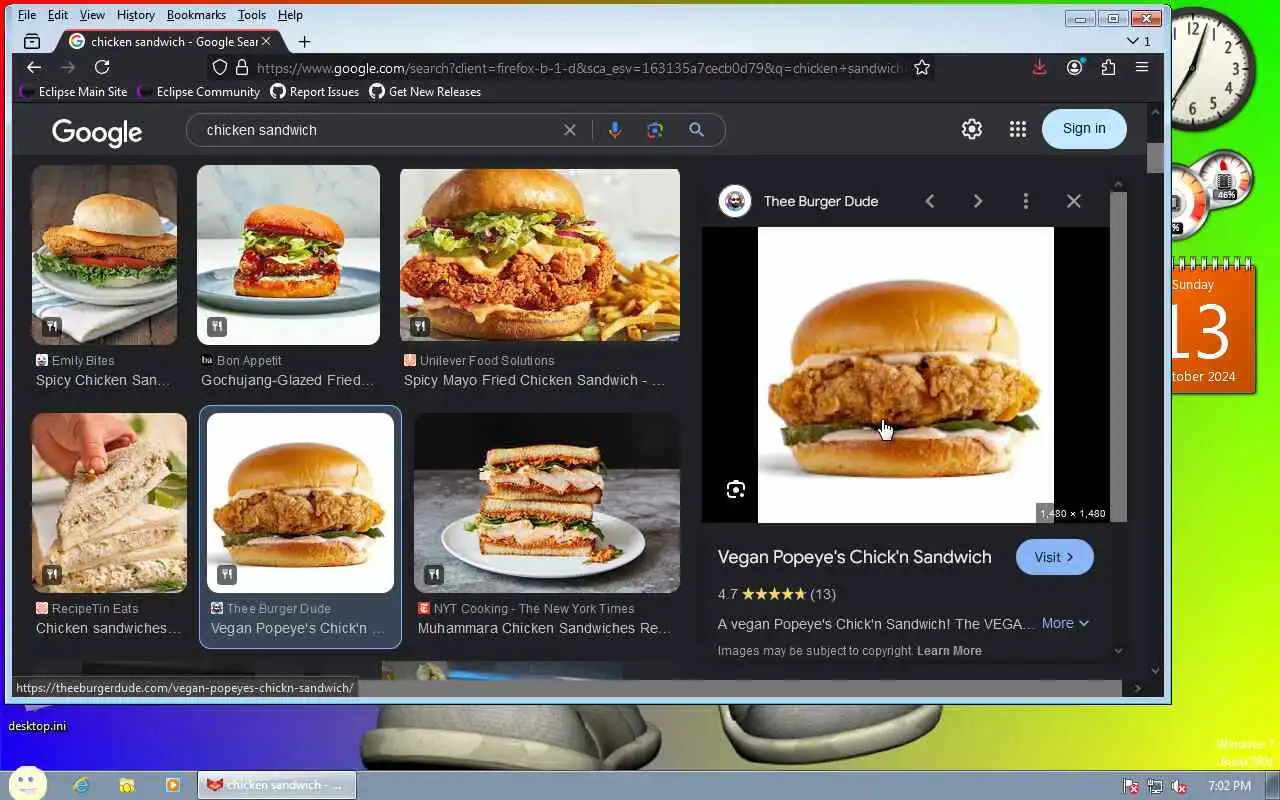Open the File menu
This screenshot has width=1280, height=800.
pos(27,15)
